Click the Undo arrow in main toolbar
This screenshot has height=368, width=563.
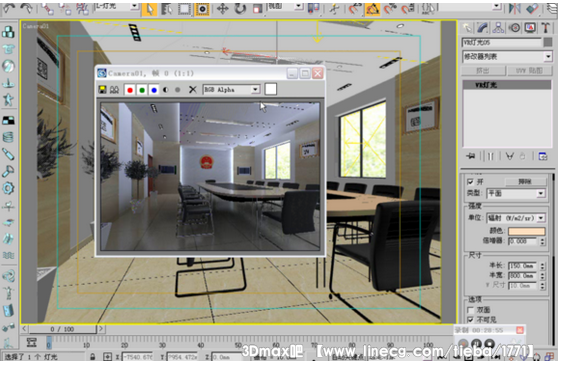click(9, 8)
